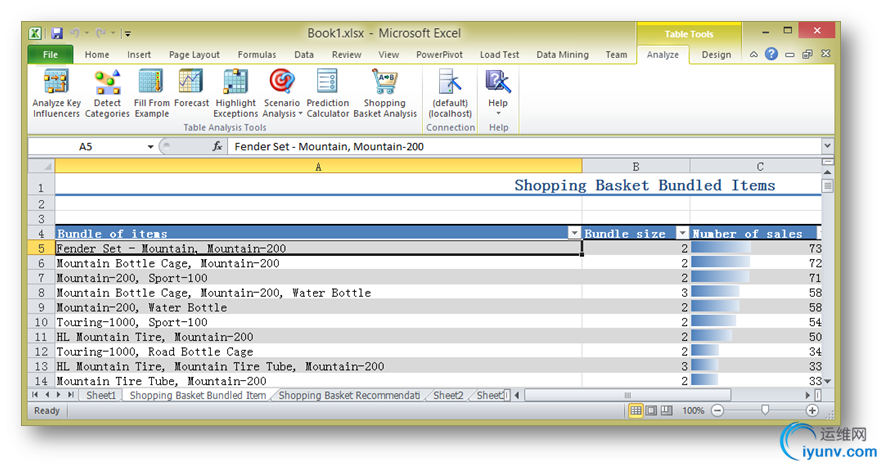Open the Load Test tab
Viewport: 883px width, 468px height.
(500, 55)
